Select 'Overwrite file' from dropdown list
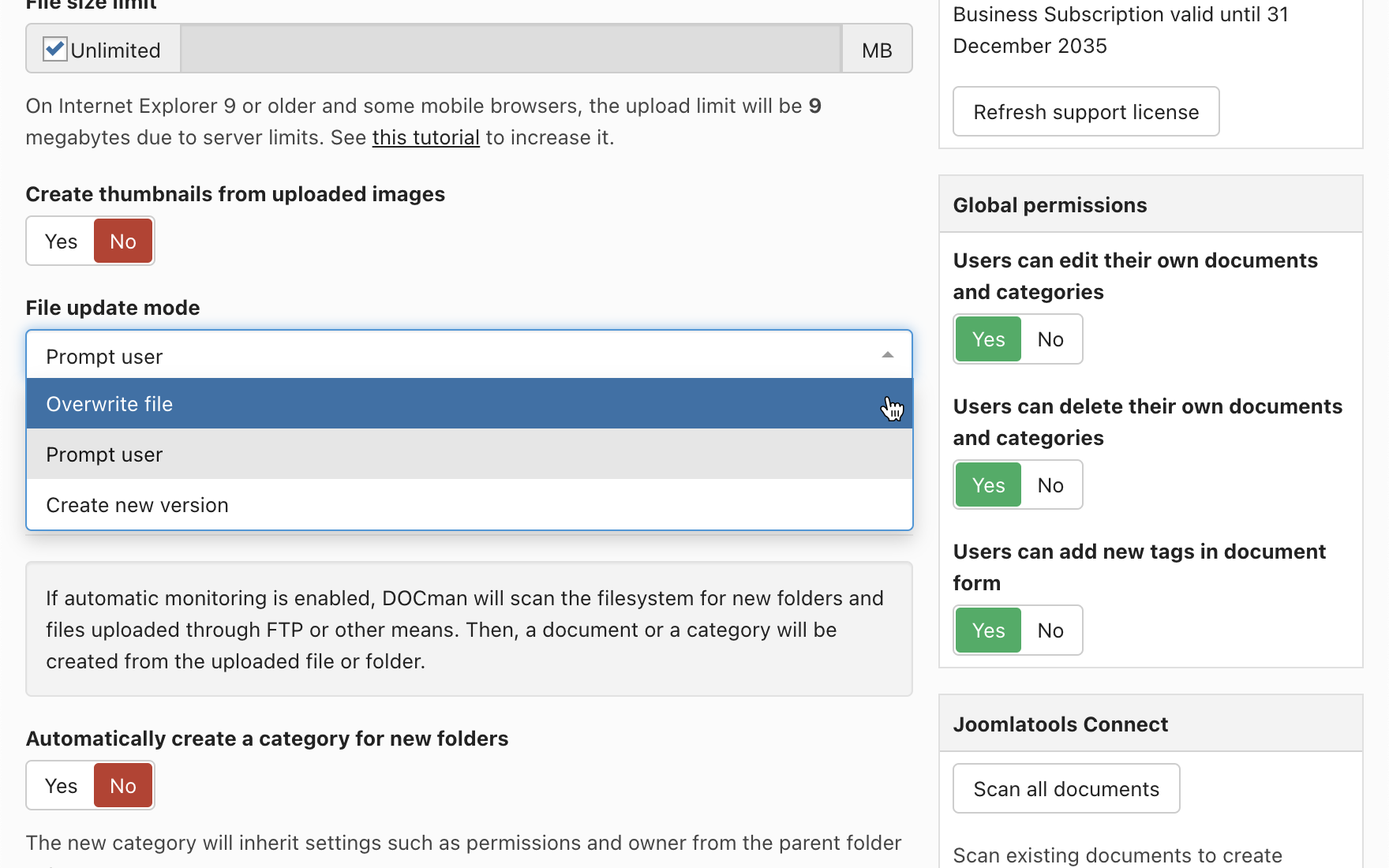The width and height of the screenshot is (1389, 868). 469,404
